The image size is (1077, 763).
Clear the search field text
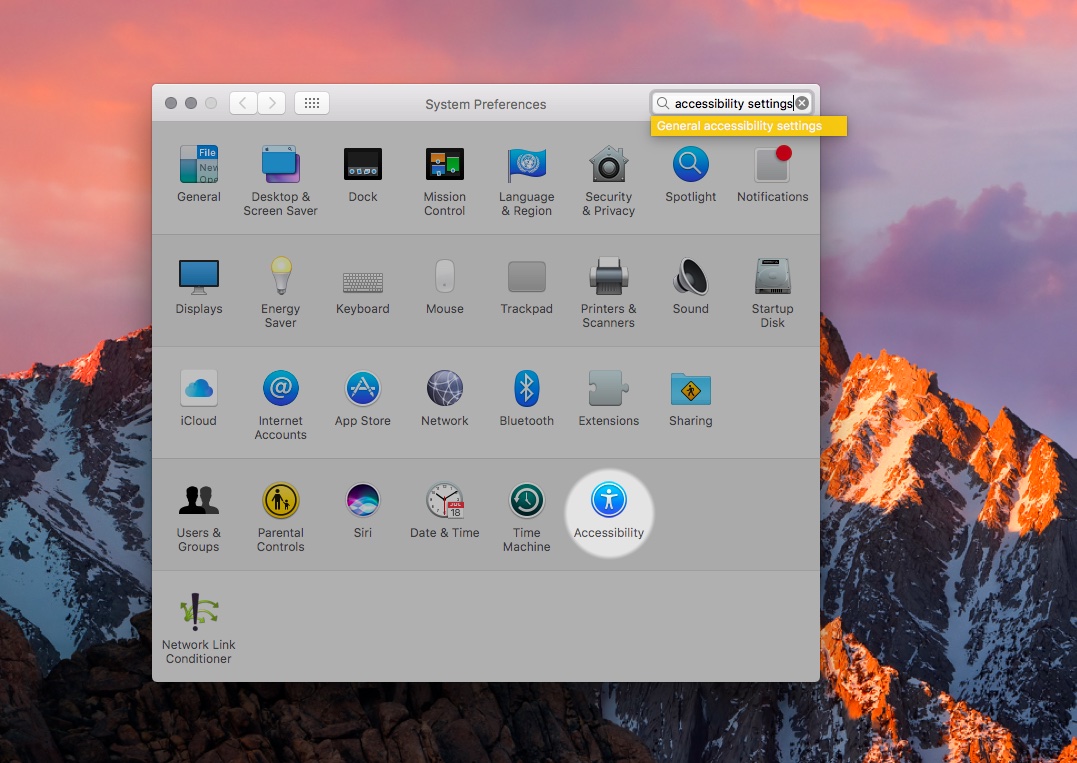pos(802,103)
